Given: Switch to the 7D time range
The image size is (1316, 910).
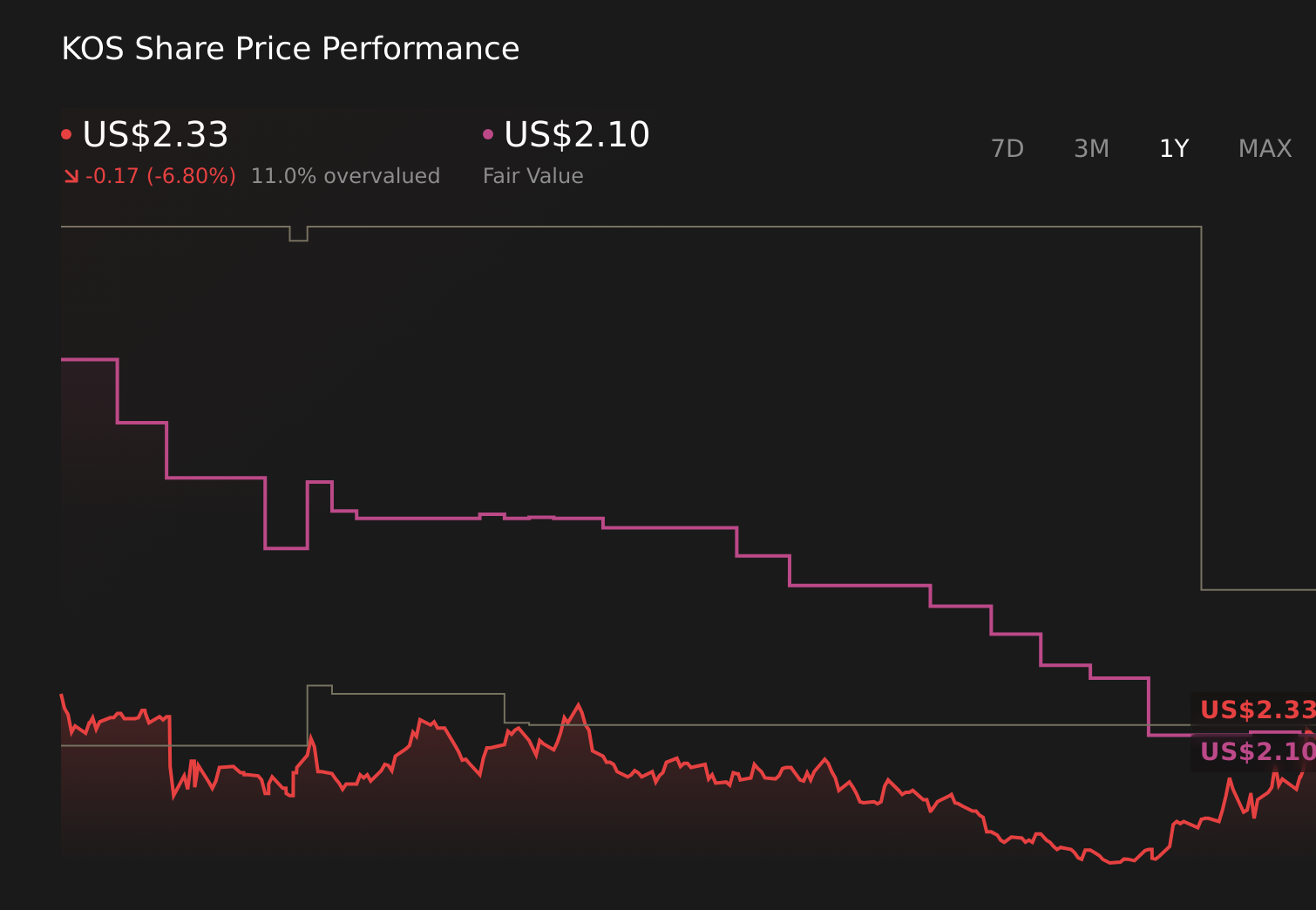Looking at the screenshot, I should pyautogui.click(x=1007, y=148).
